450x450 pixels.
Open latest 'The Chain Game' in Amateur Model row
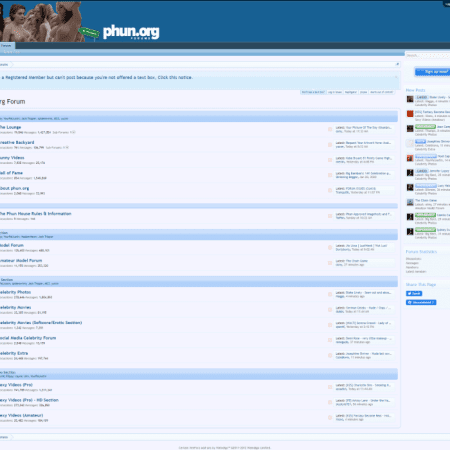tap(357, 261)
